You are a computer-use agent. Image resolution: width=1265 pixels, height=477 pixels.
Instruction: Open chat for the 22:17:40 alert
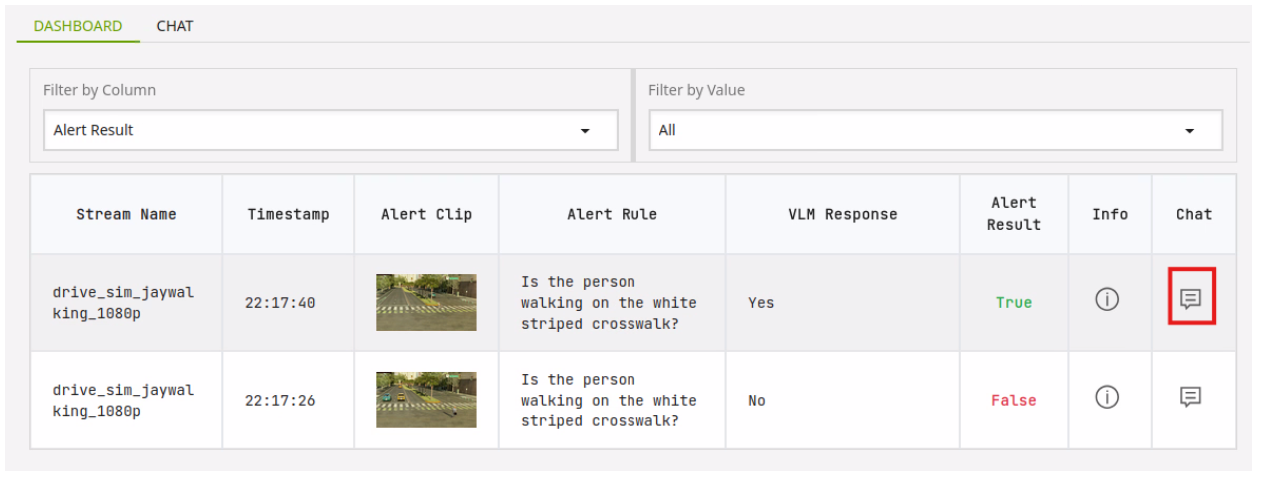pos(1190,298)
